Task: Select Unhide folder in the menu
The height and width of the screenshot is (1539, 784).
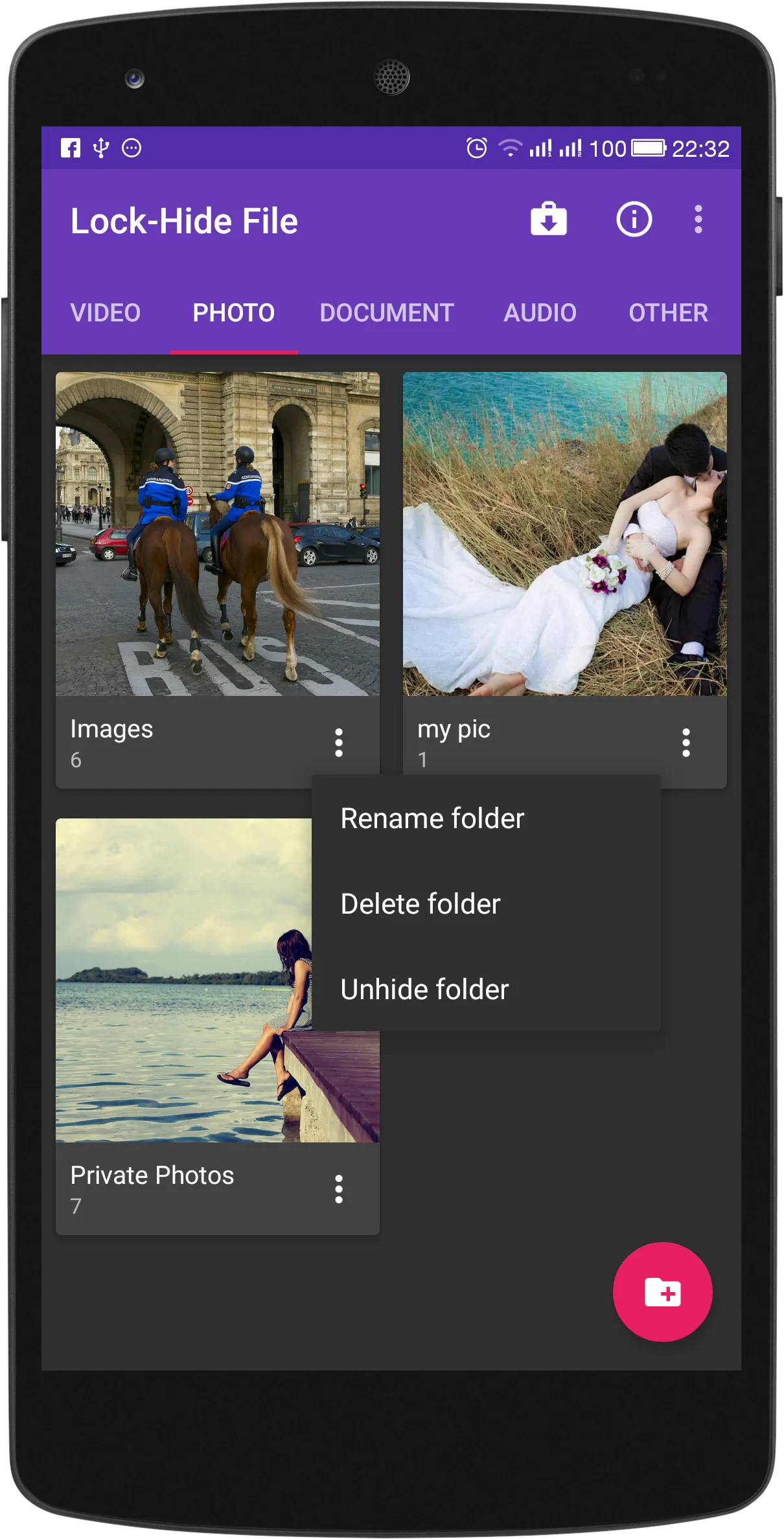Action: point(486,989)
